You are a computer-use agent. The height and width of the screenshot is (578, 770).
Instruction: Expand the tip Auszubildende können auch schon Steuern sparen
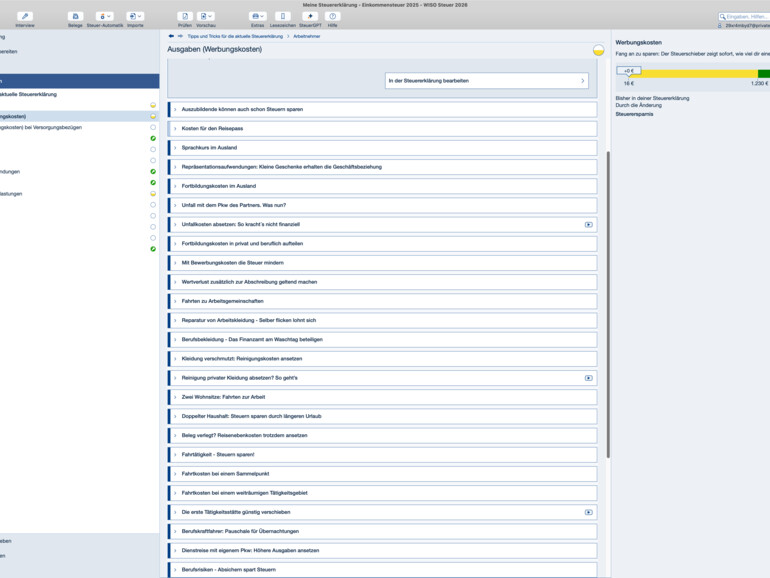[383, 110]
